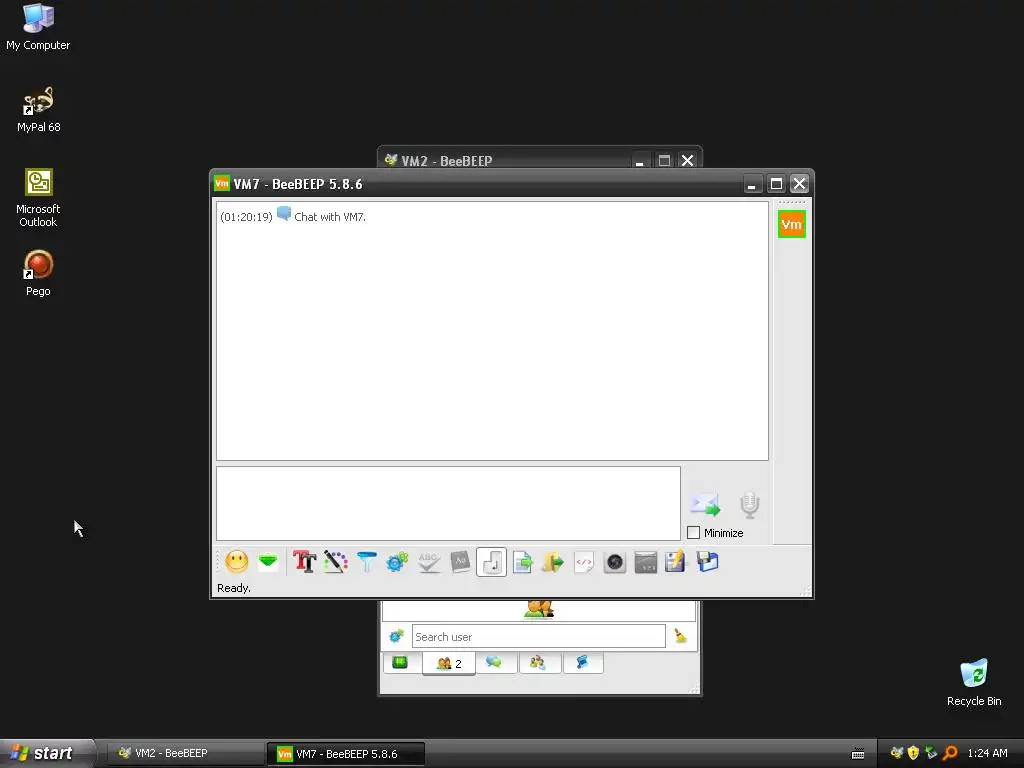Toggle spell checking ABC checkmark icon

428,562
